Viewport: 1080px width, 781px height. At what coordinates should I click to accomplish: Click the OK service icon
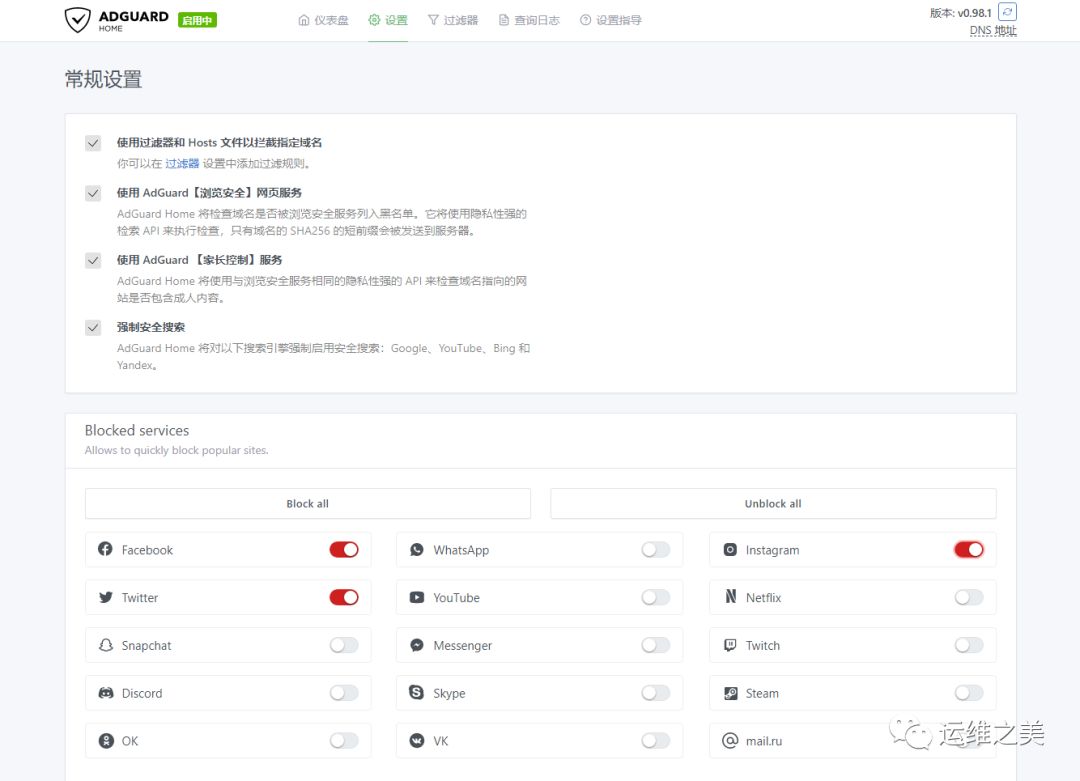pyautogui.click(x=105, y=740)
